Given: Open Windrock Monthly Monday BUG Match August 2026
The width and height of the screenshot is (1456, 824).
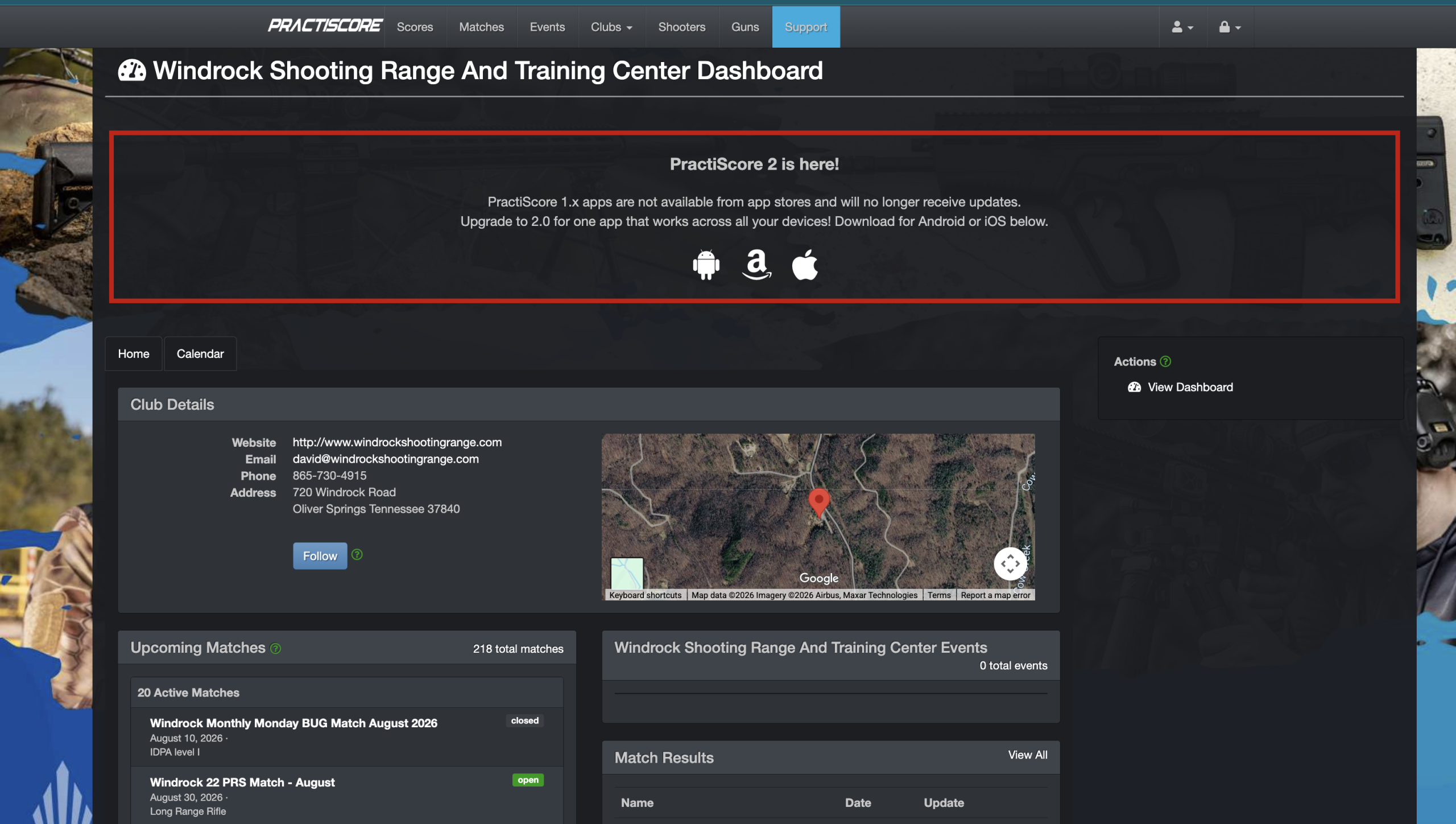Looking at the screenshot, I should tap(293, 723).
